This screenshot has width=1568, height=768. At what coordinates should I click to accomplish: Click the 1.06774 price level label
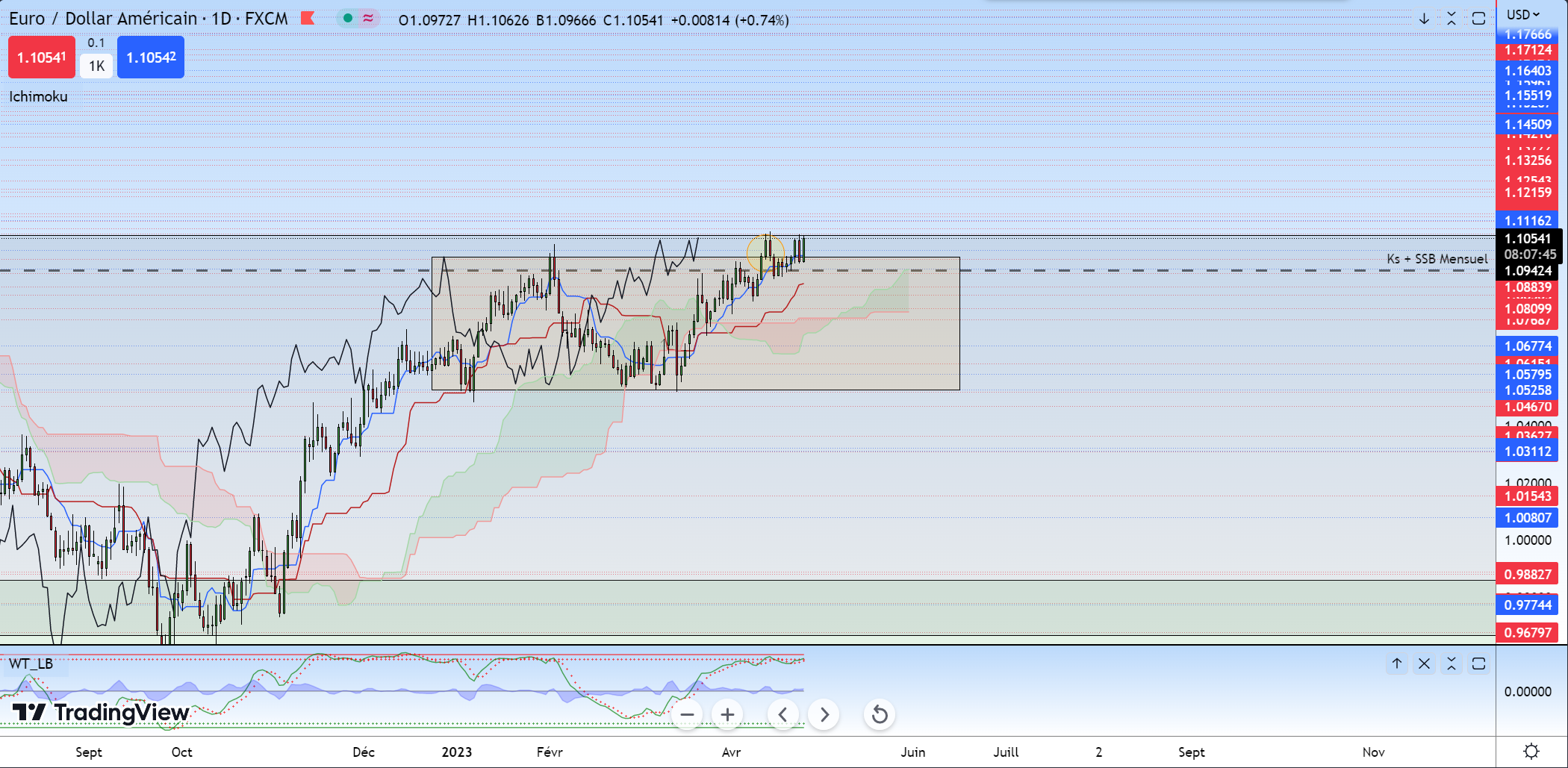[x=1528, y=346]
